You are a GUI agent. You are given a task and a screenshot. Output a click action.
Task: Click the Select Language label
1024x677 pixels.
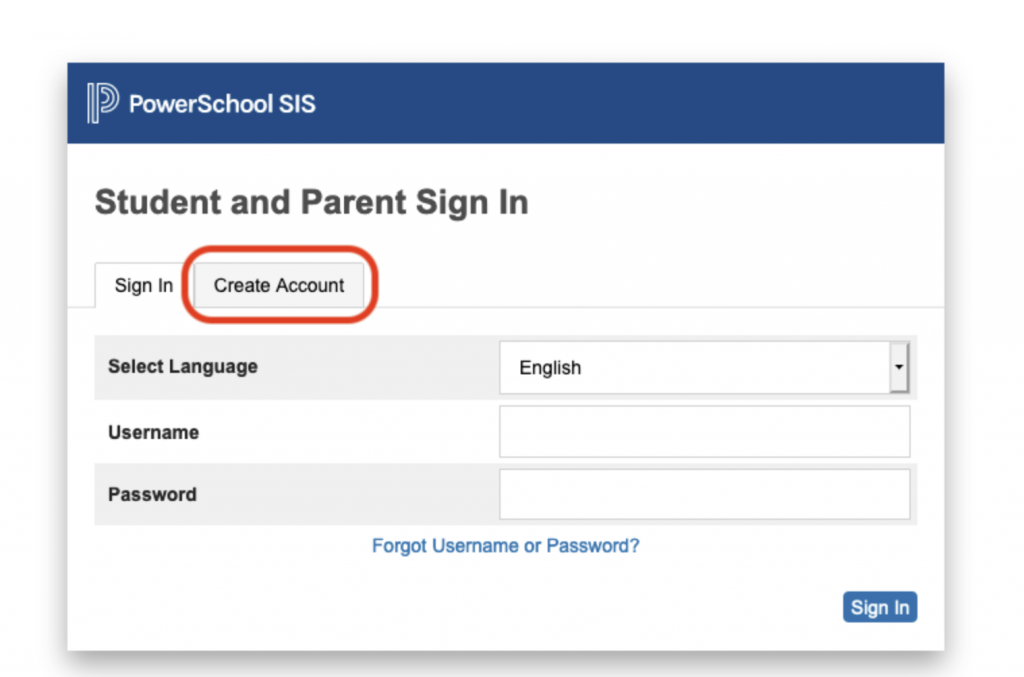pyautogui.click(x=183, y=367)
